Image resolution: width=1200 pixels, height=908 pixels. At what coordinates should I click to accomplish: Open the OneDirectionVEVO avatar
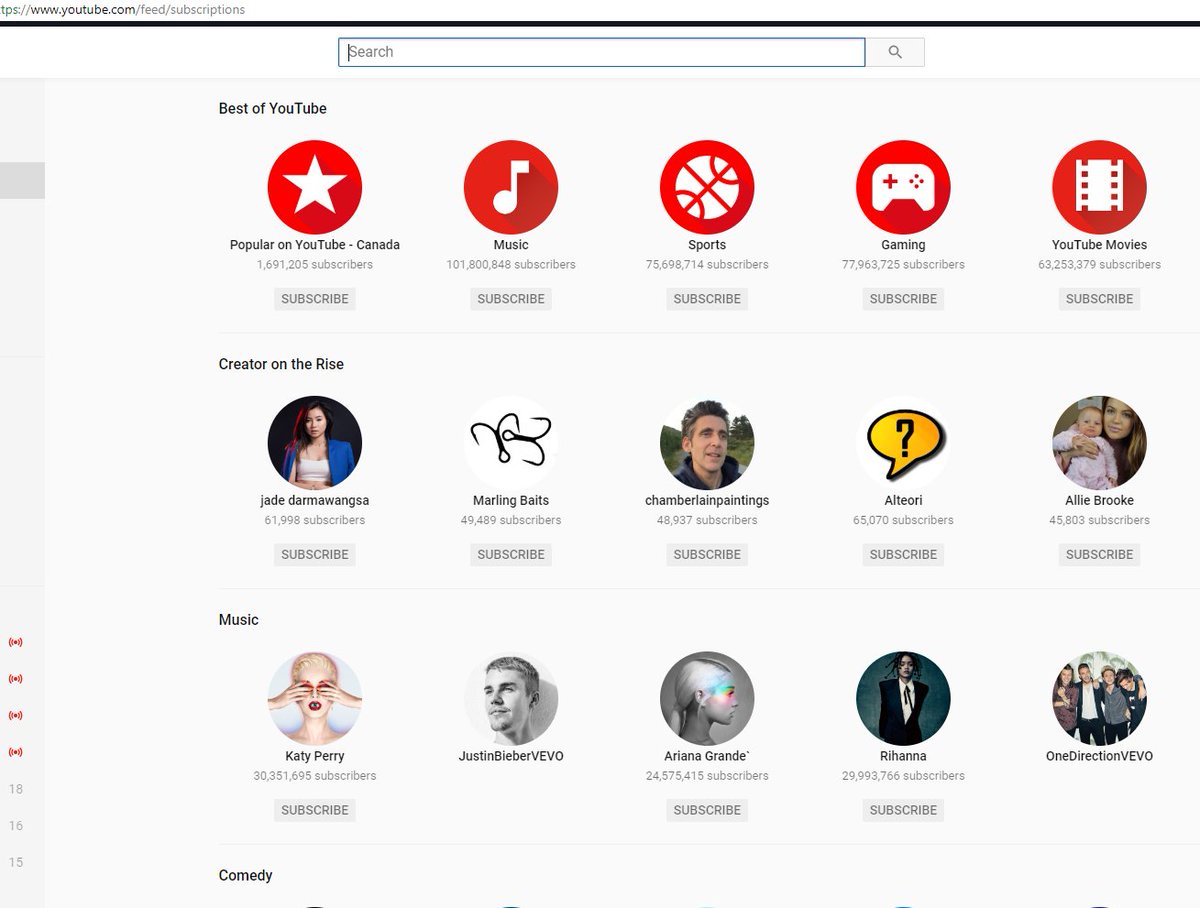(x=1099, y=699)
